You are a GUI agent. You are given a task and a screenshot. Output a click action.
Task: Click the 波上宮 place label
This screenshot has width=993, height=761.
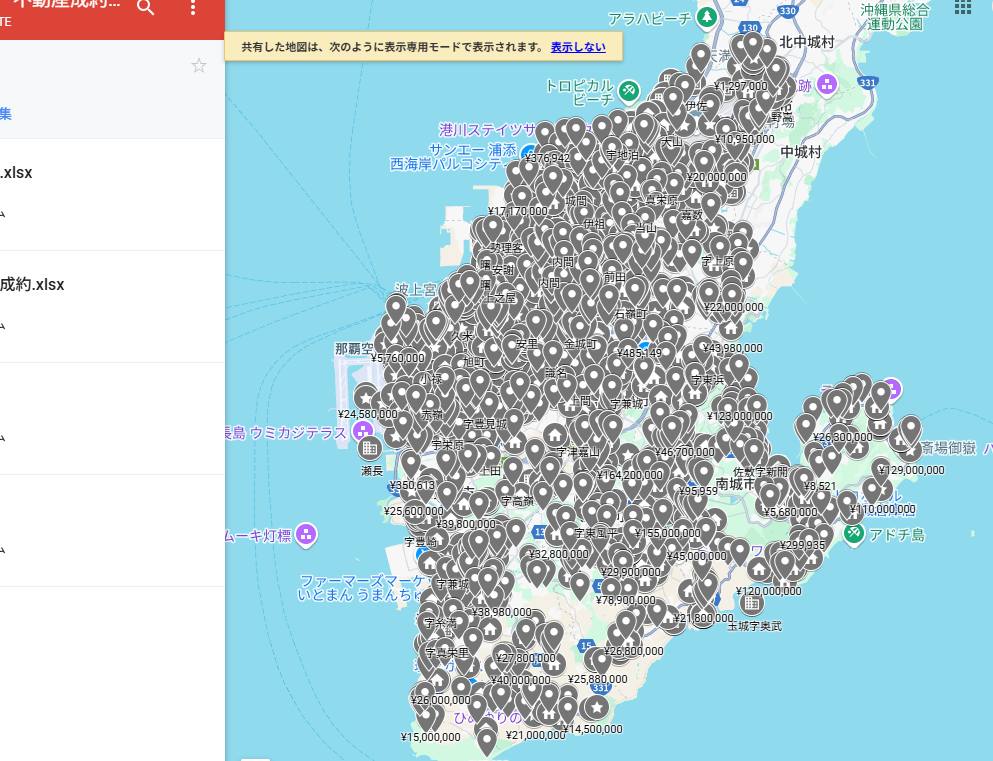415,289
